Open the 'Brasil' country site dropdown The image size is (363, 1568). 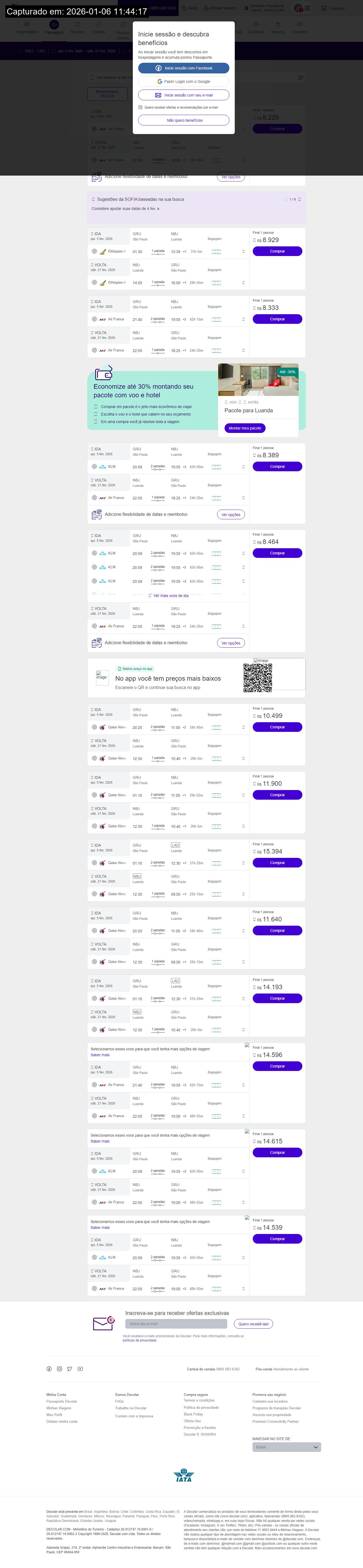pos(286,1447)
